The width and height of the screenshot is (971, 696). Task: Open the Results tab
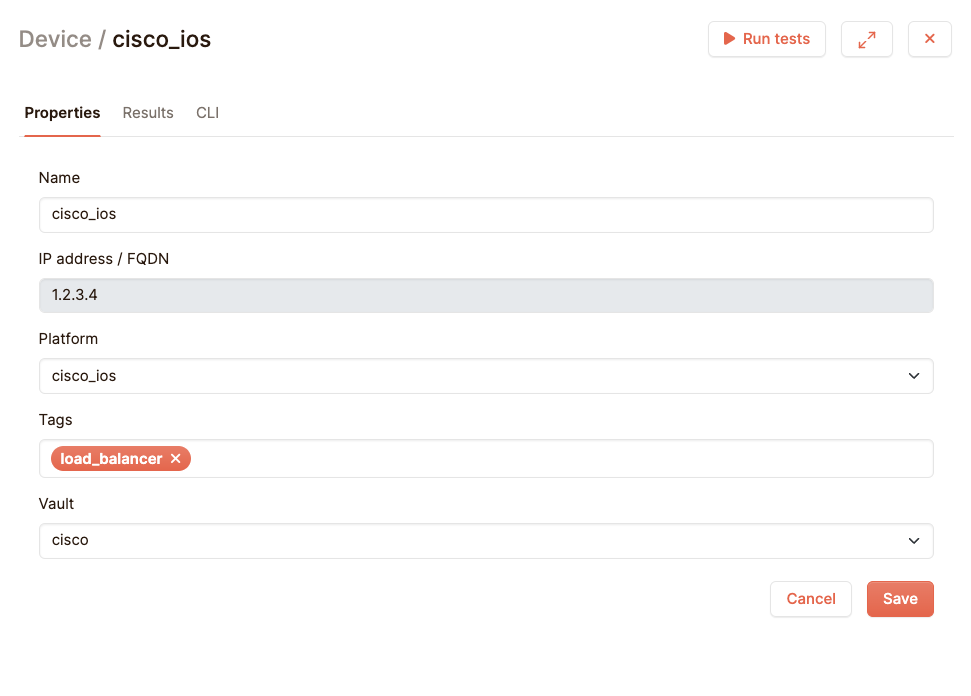tap(148, 113)
